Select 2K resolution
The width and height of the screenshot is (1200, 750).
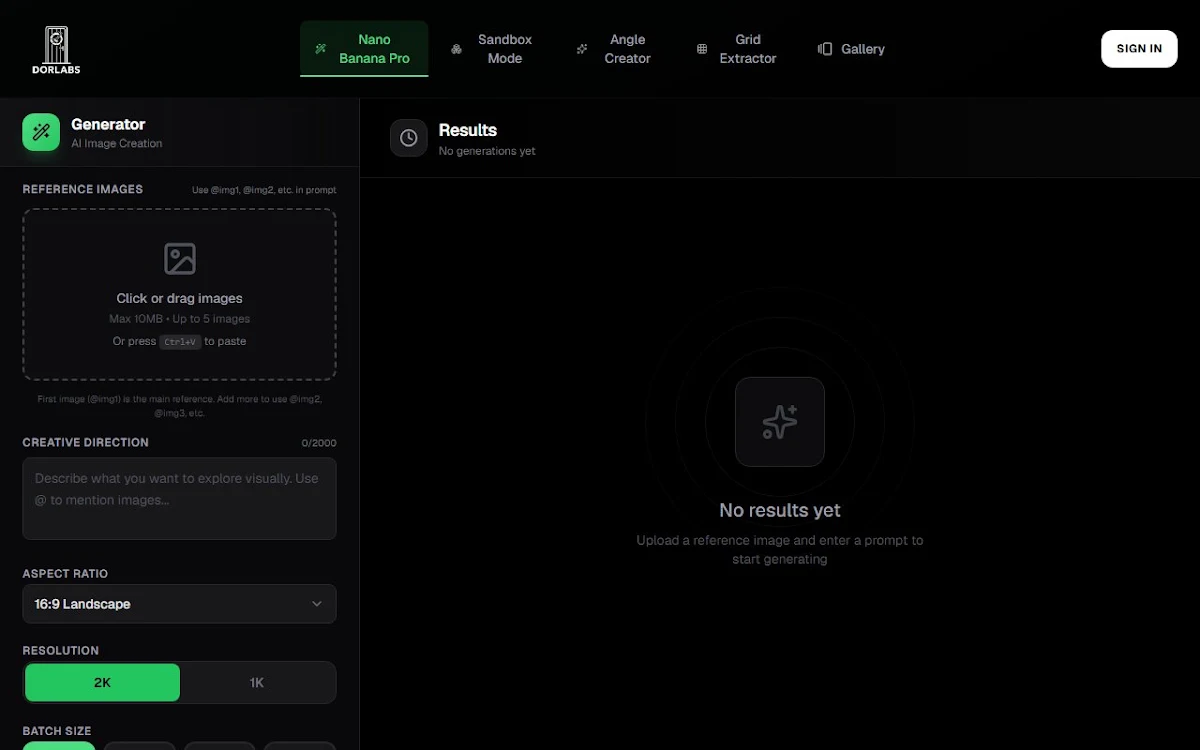(102, 683)
